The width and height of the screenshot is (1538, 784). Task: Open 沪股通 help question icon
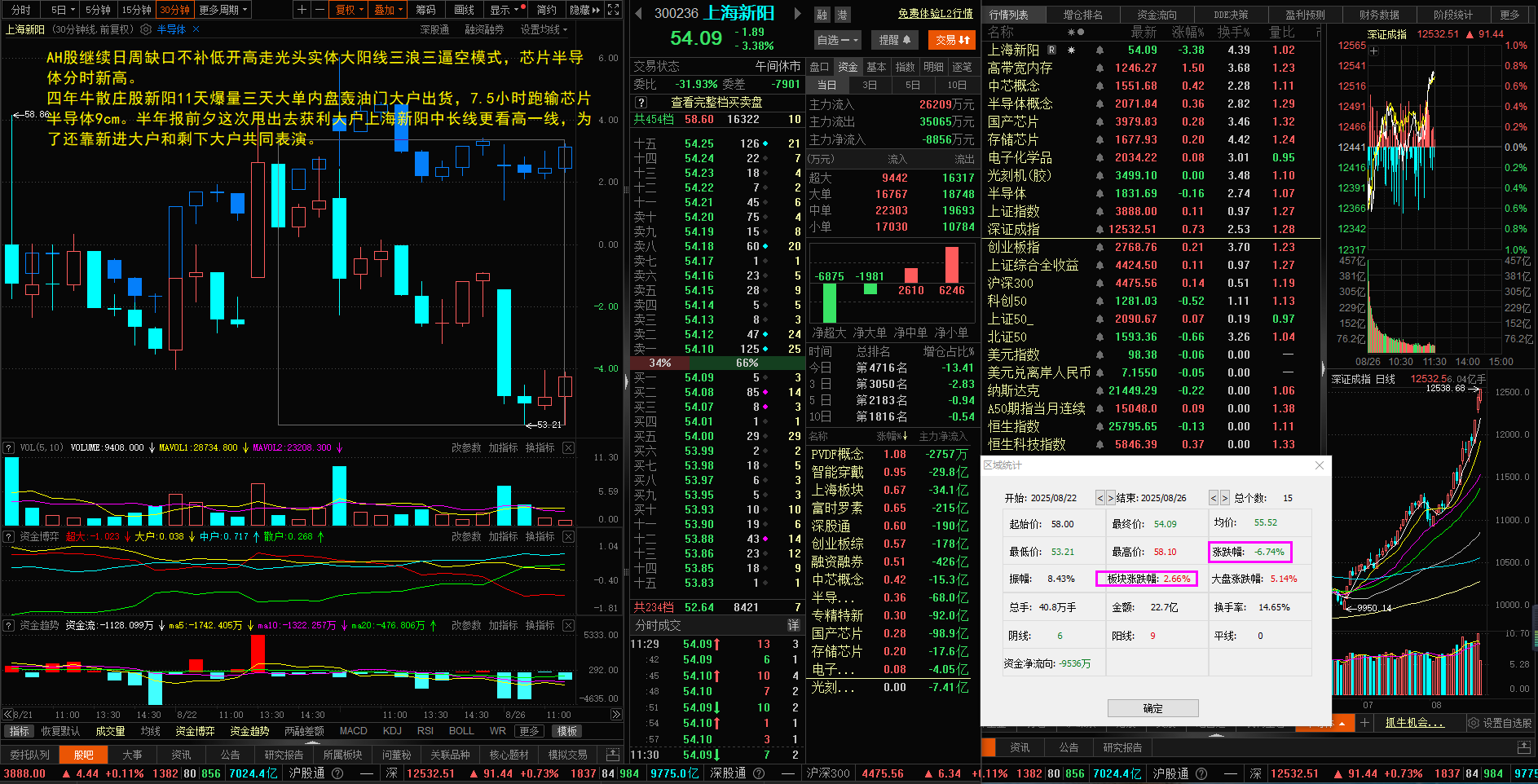[x=337, y=773]
